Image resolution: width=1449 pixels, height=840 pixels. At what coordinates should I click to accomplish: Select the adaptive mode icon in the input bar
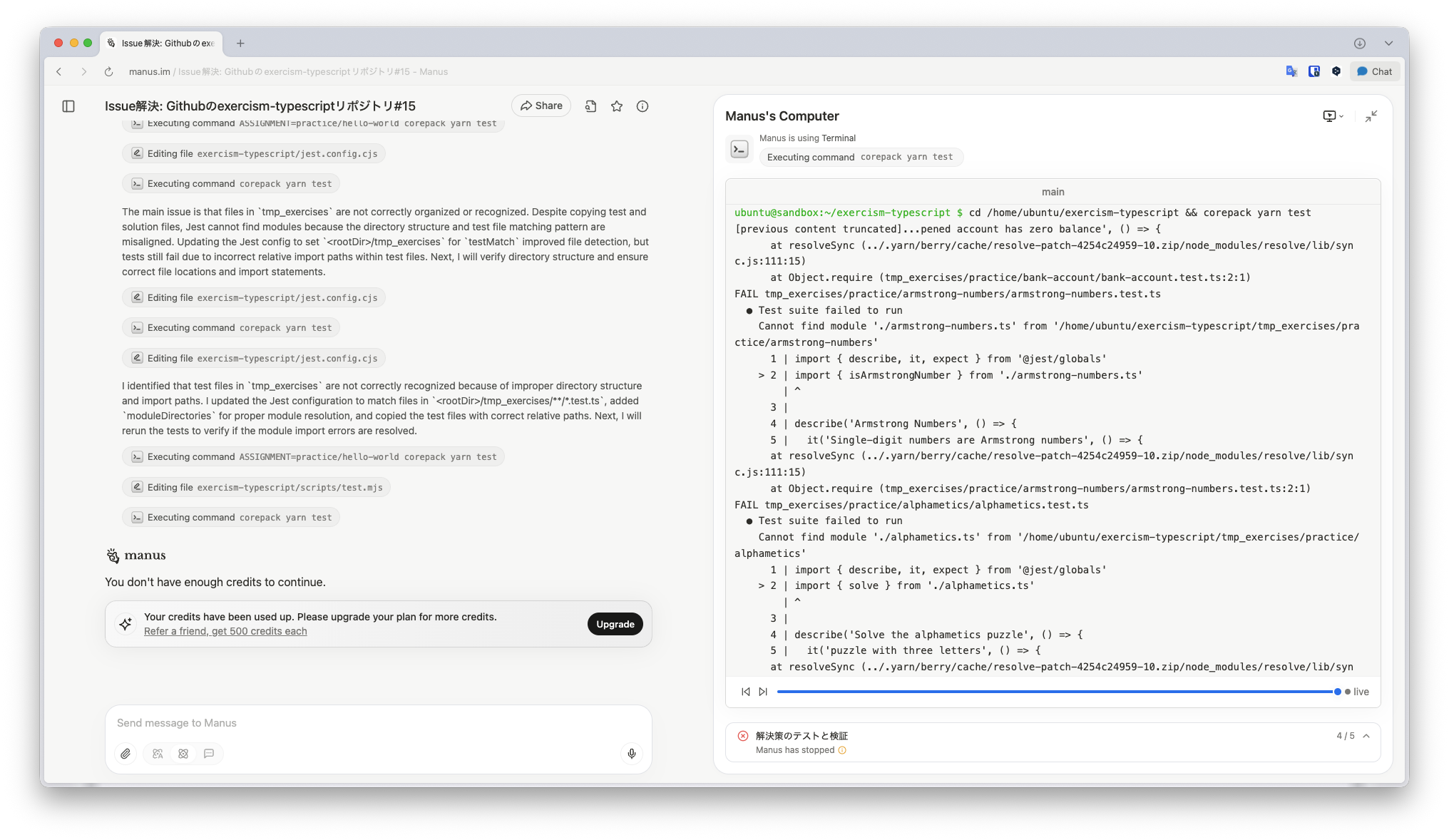point(158,754)
